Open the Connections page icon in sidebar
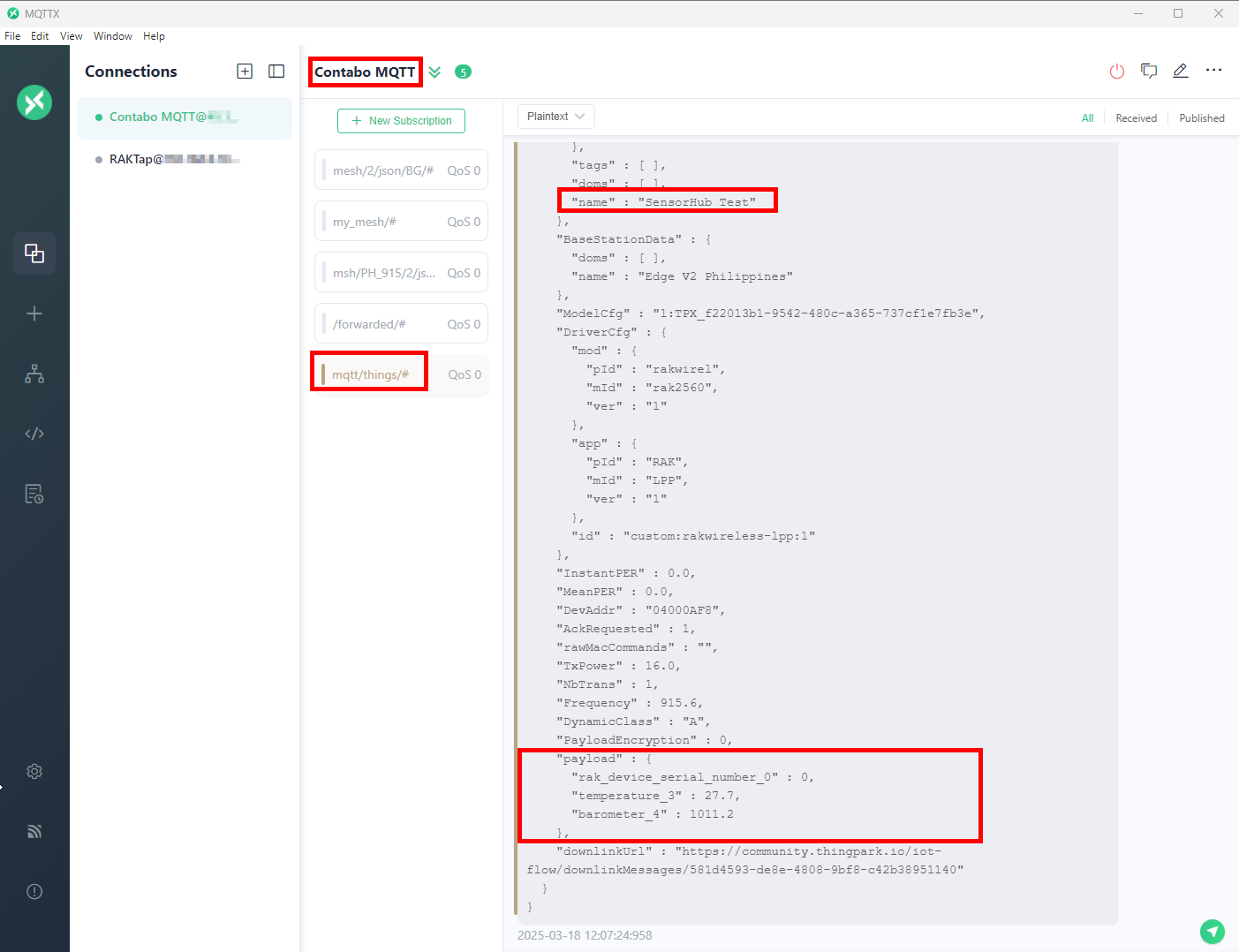Screen dimensions: 1239x952 pos(34,253)
